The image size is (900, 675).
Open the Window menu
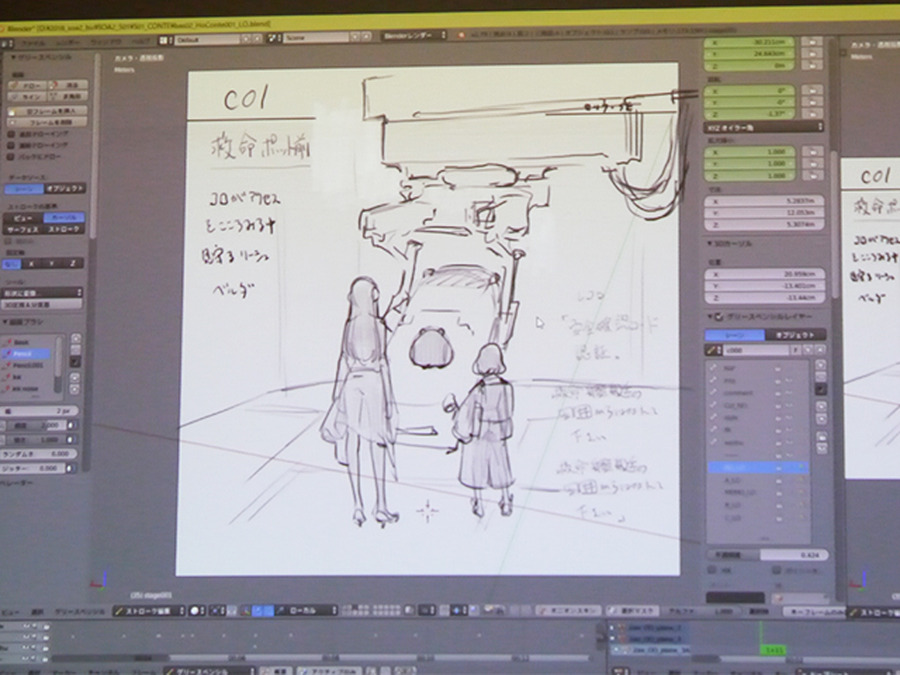(105, 43)
